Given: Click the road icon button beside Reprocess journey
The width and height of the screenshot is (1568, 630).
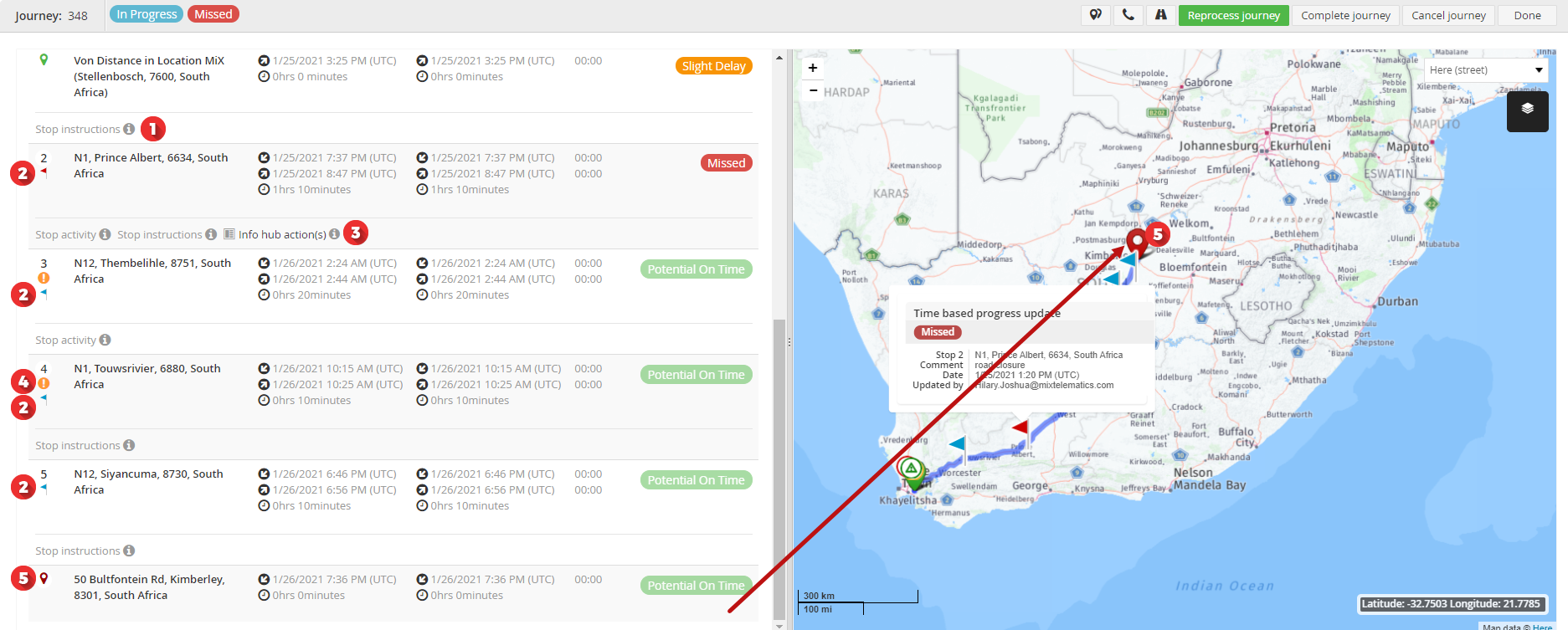Looking at the screenshot, I should pyautogui.click(x=1160, y=15).
